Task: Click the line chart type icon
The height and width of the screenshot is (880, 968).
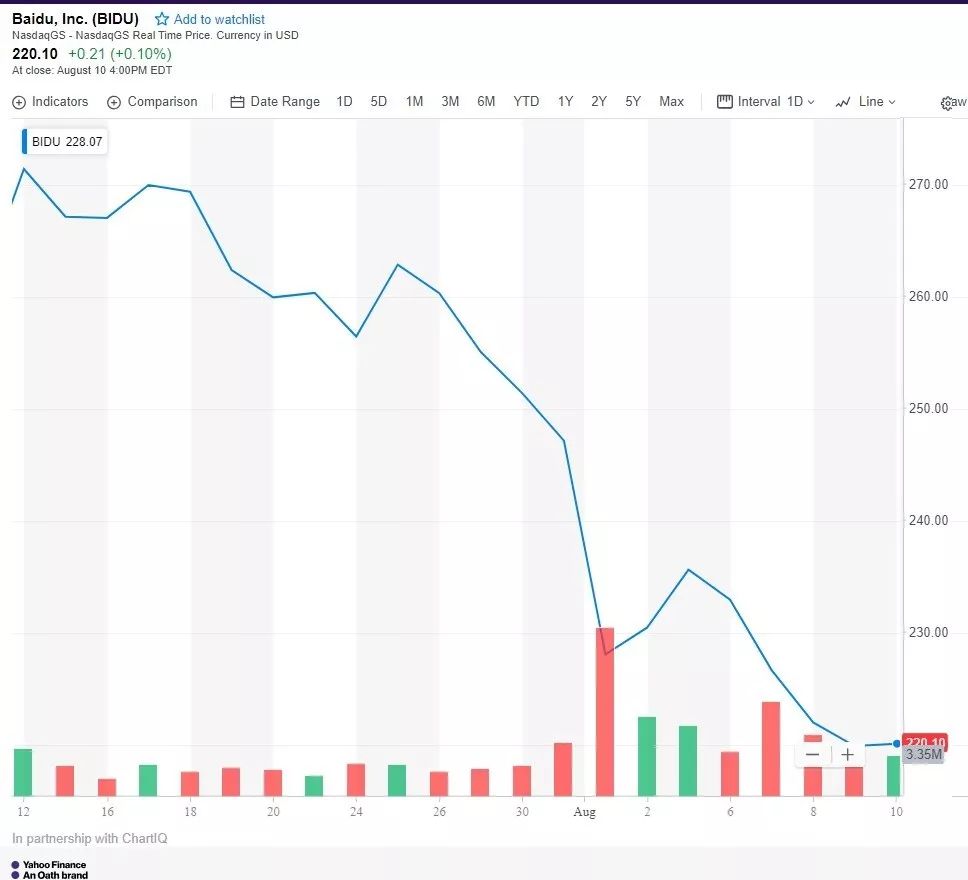Action: (843, 103)
